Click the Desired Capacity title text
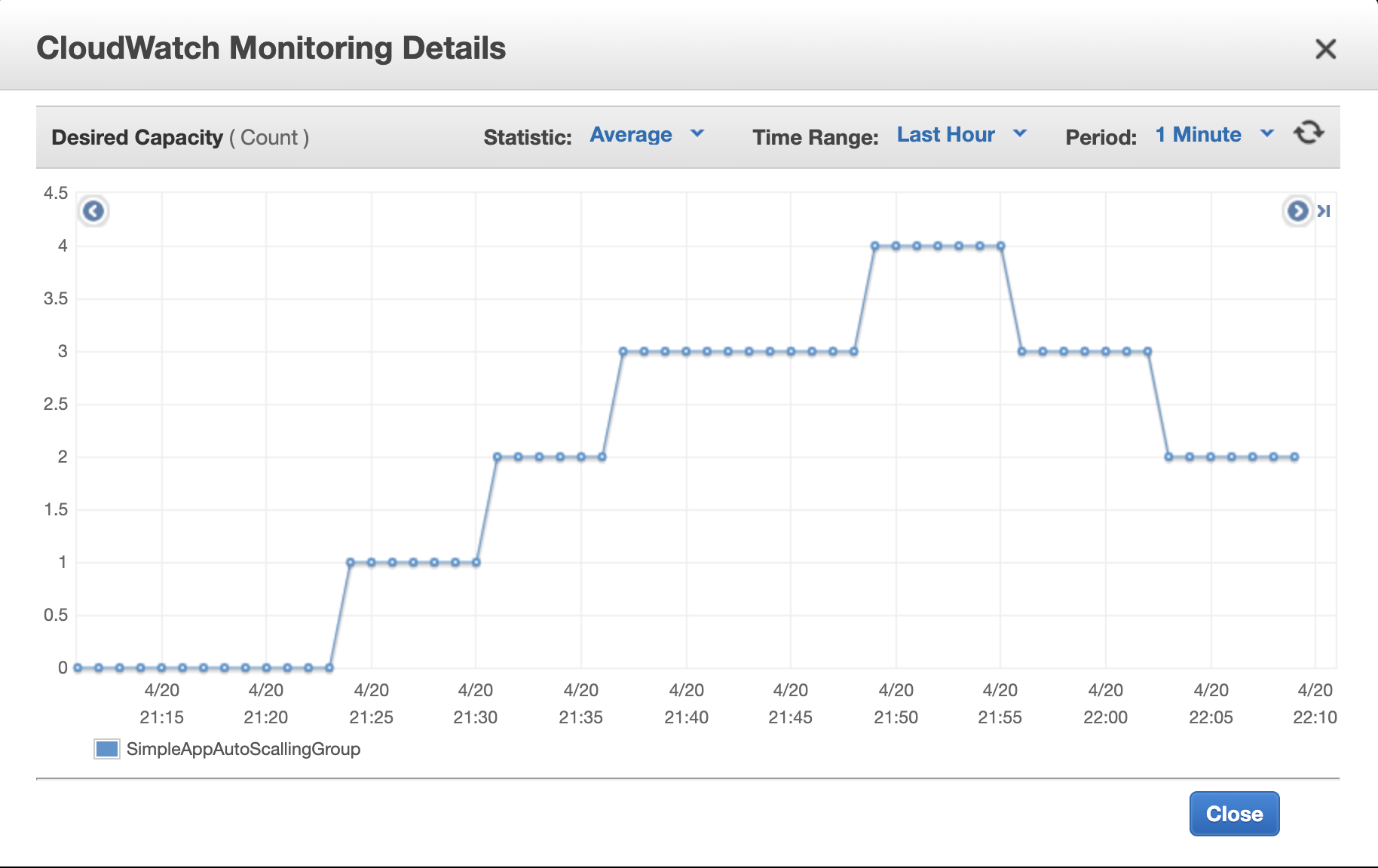The height and width of the screenshot is (868, 1378). [137, 138]
